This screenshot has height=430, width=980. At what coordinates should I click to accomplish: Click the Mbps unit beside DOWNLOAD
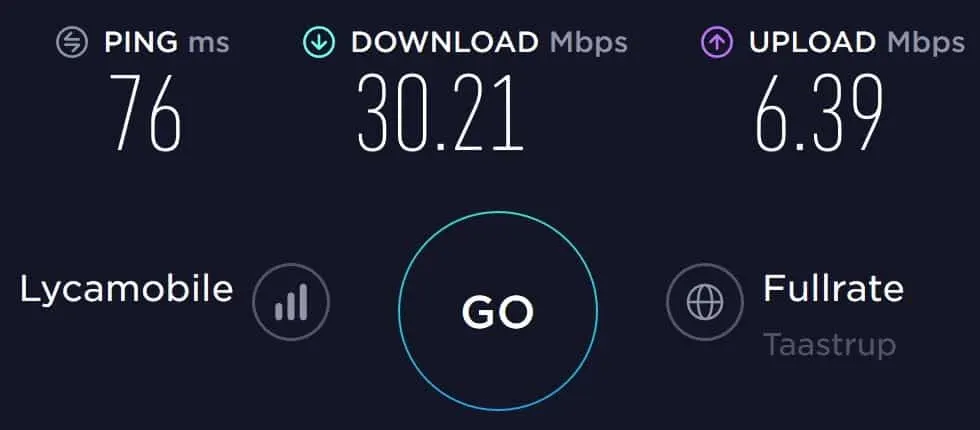click(x=589, y=43)
